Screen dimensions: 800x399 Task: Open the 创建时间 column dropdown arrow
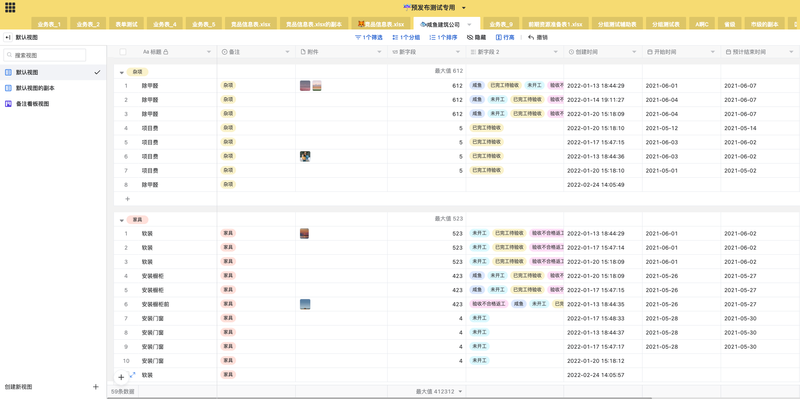pos(634,52)
